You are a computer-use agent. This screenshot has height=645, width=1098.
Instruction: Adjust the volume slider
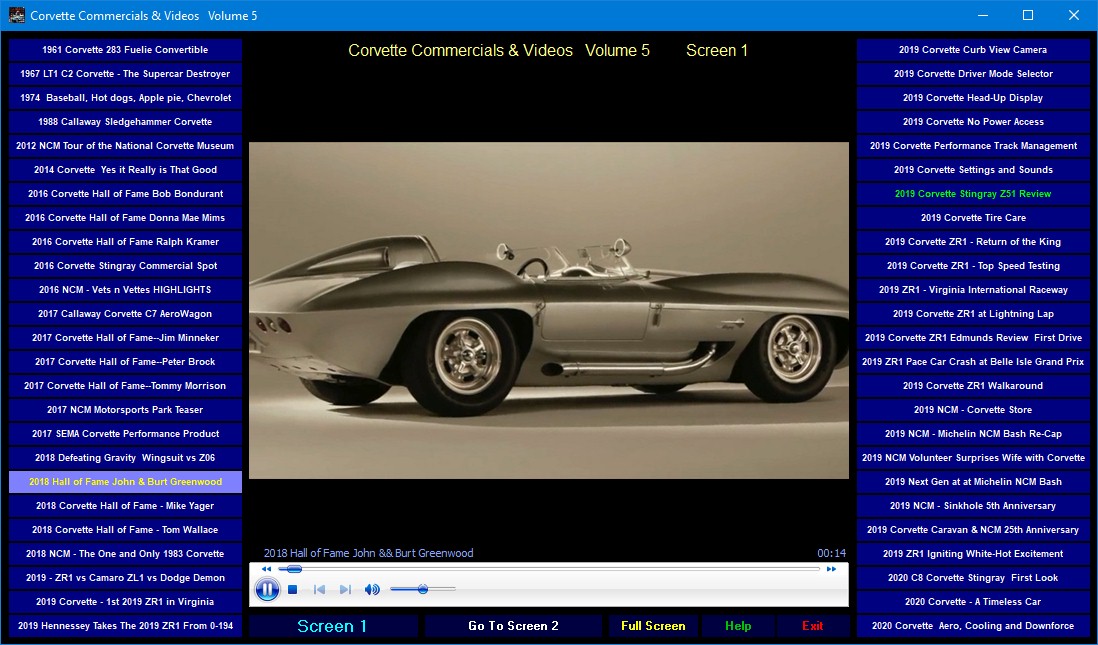point(422,590)
